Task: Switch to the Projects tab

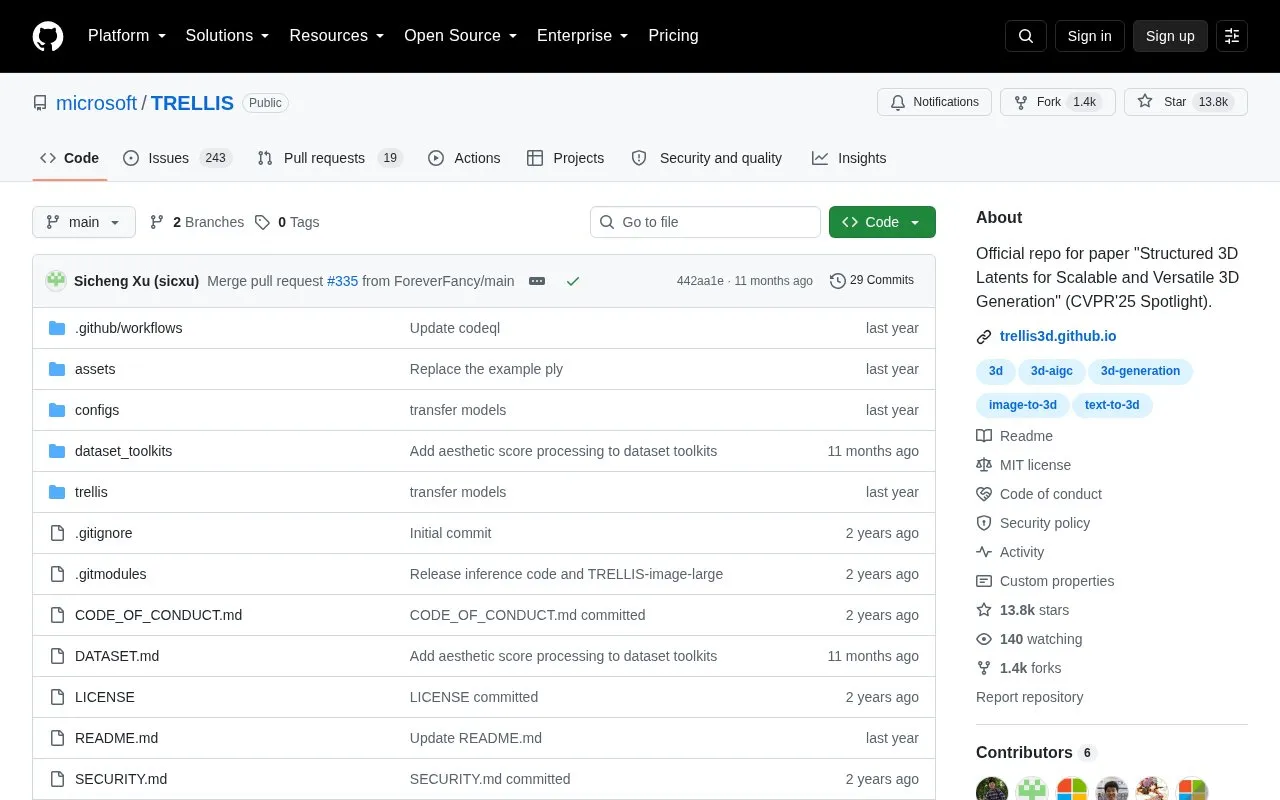Action: [566, 158]
